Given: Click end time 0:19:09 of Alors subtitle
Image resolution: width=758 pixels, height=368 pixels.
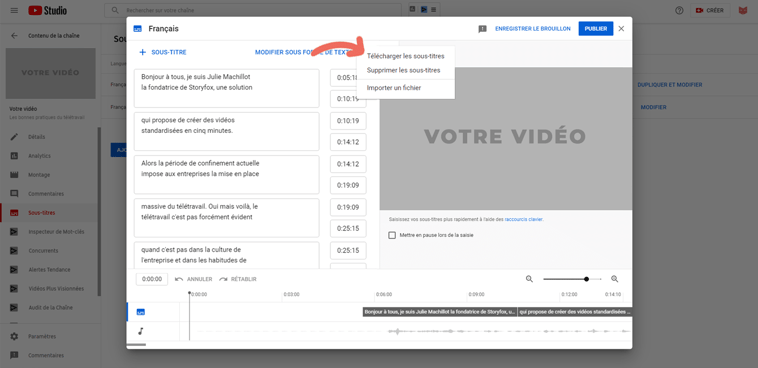Looking at the screenshot, I should click(348, 185).
